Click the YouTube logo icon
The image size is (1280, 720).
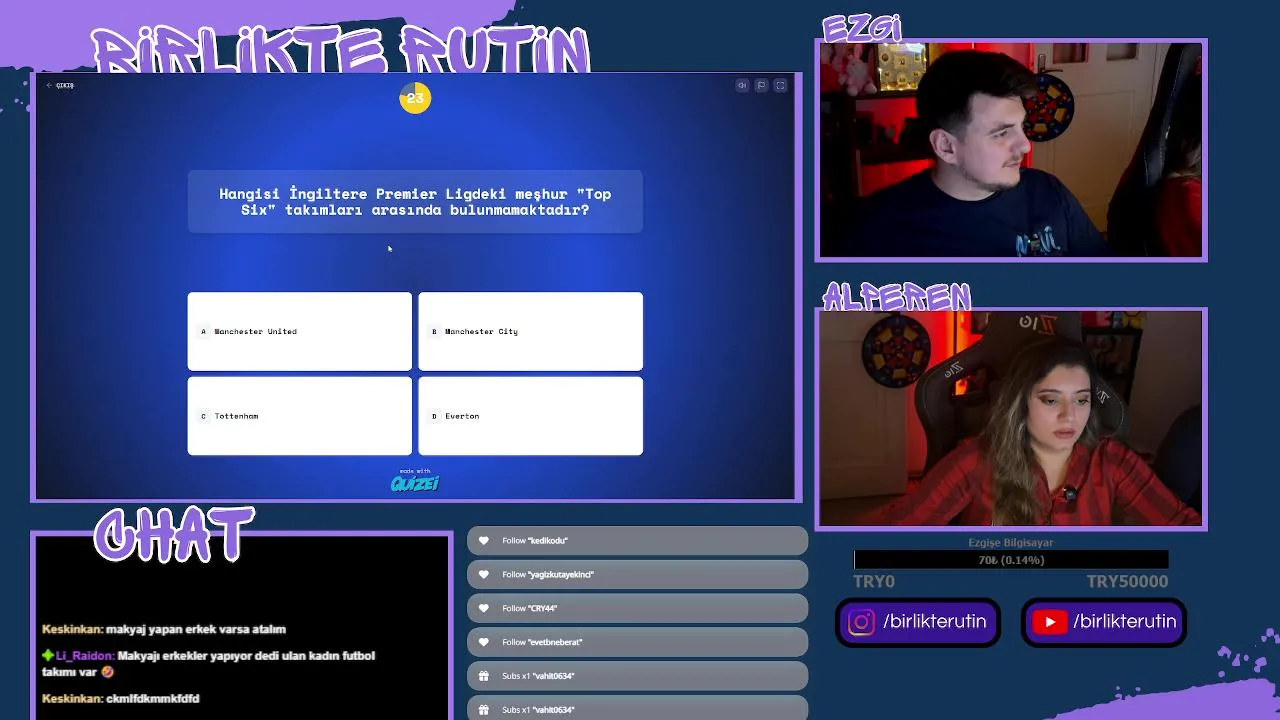pos(1049,622)
